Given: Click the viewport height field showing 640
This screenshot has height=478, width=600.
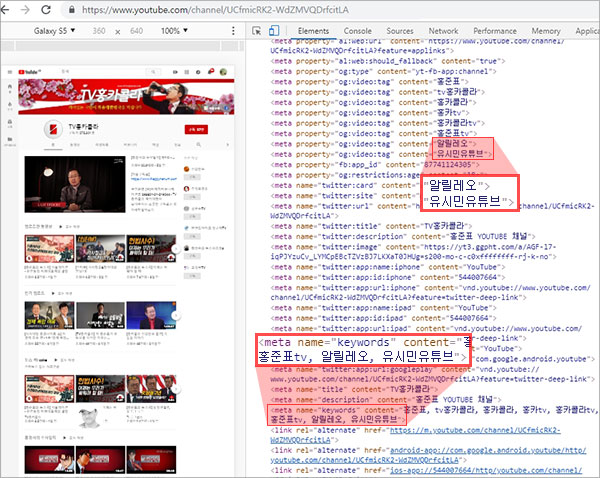Looking at the screenshot, I should pos(137,31).
